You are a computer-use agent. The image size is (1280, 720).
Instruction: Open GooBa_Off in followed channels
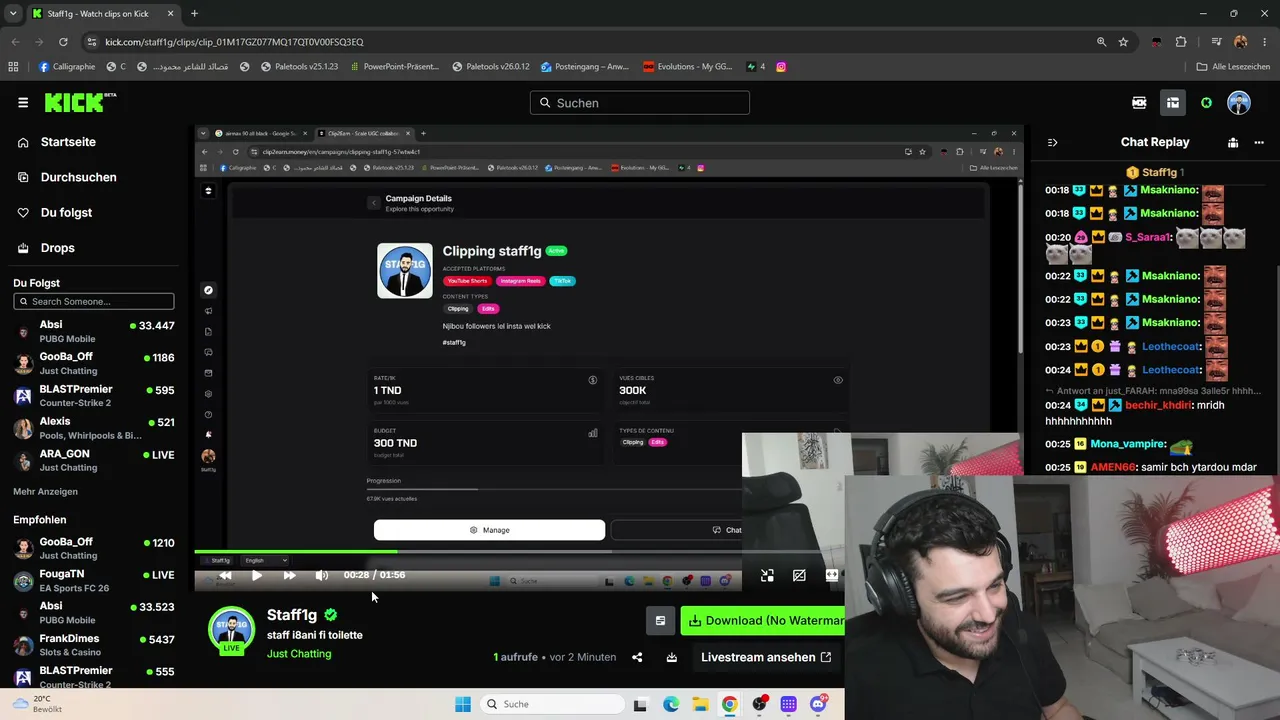pyautogui.click(x=94, y=362)
